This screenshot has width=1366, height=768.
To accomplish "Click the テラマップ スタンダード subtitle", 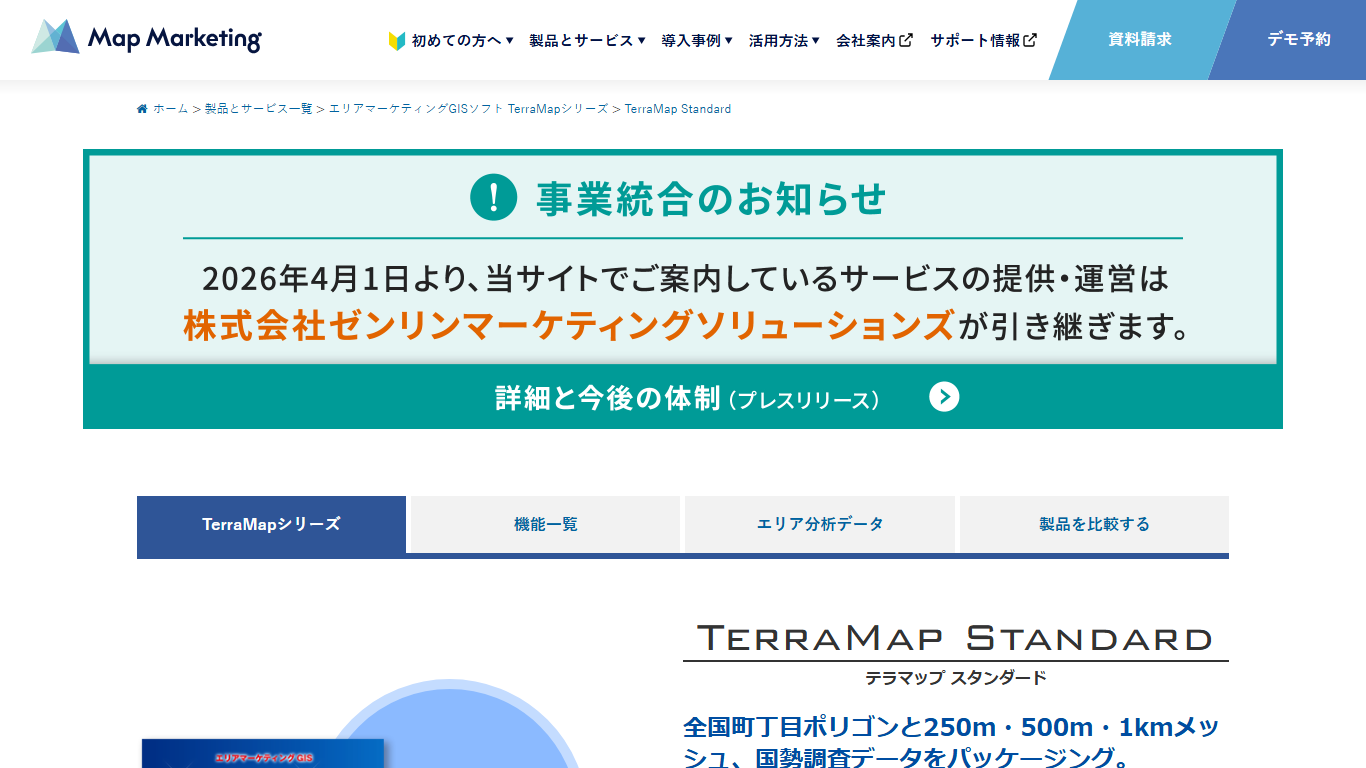I will [956, 678].
